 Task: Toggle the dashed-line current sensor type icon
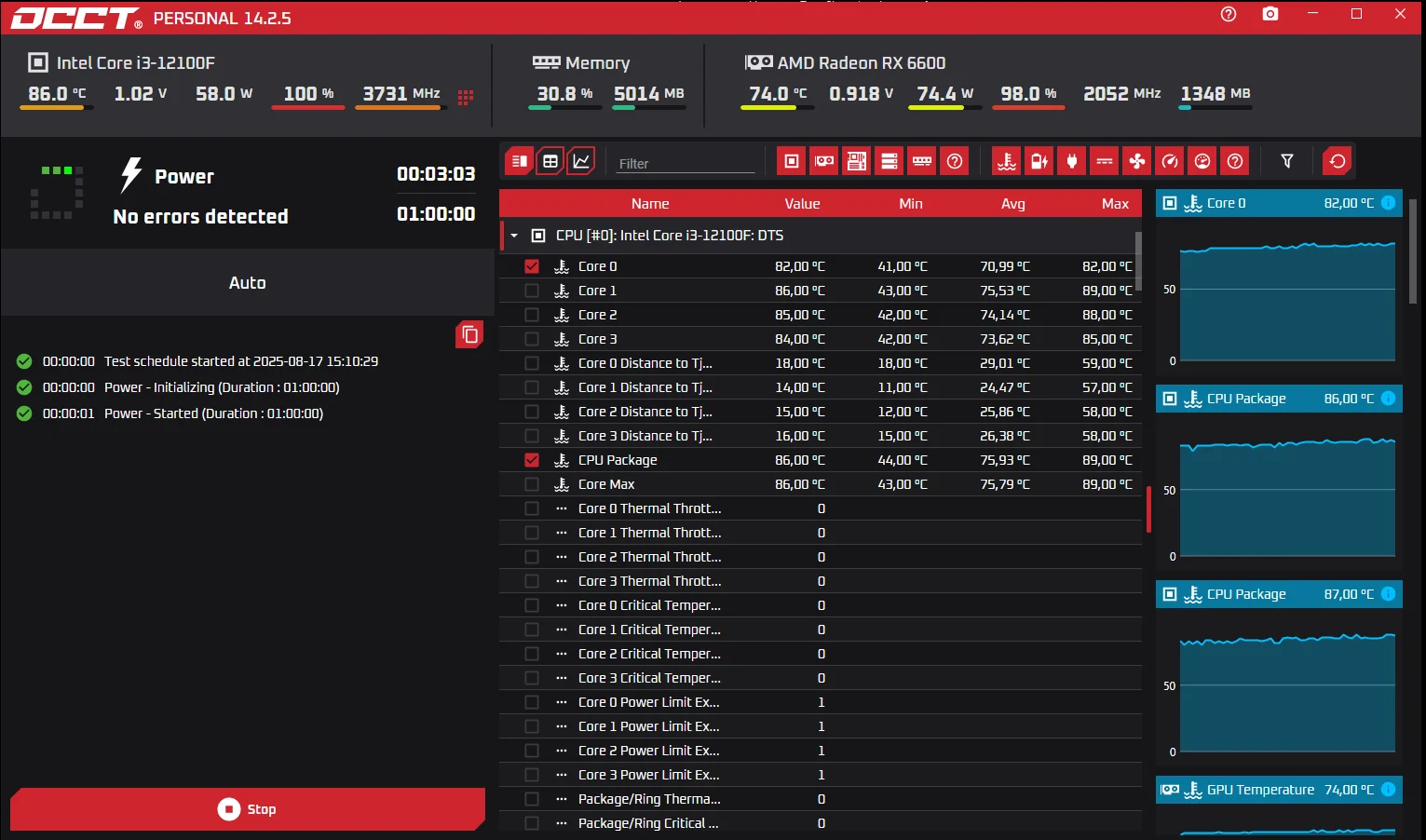tap(1105, 161)
